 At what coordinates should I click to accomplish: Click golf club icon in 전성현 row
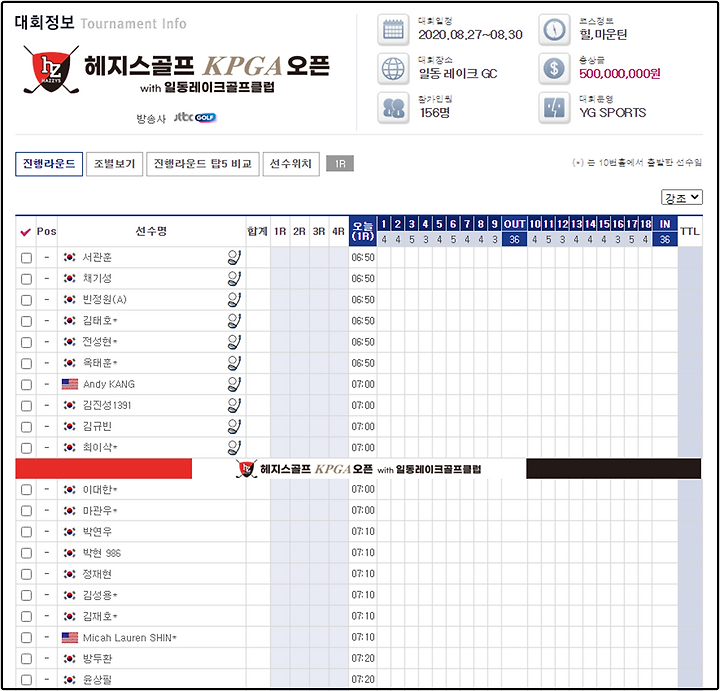tap(234, 342)
